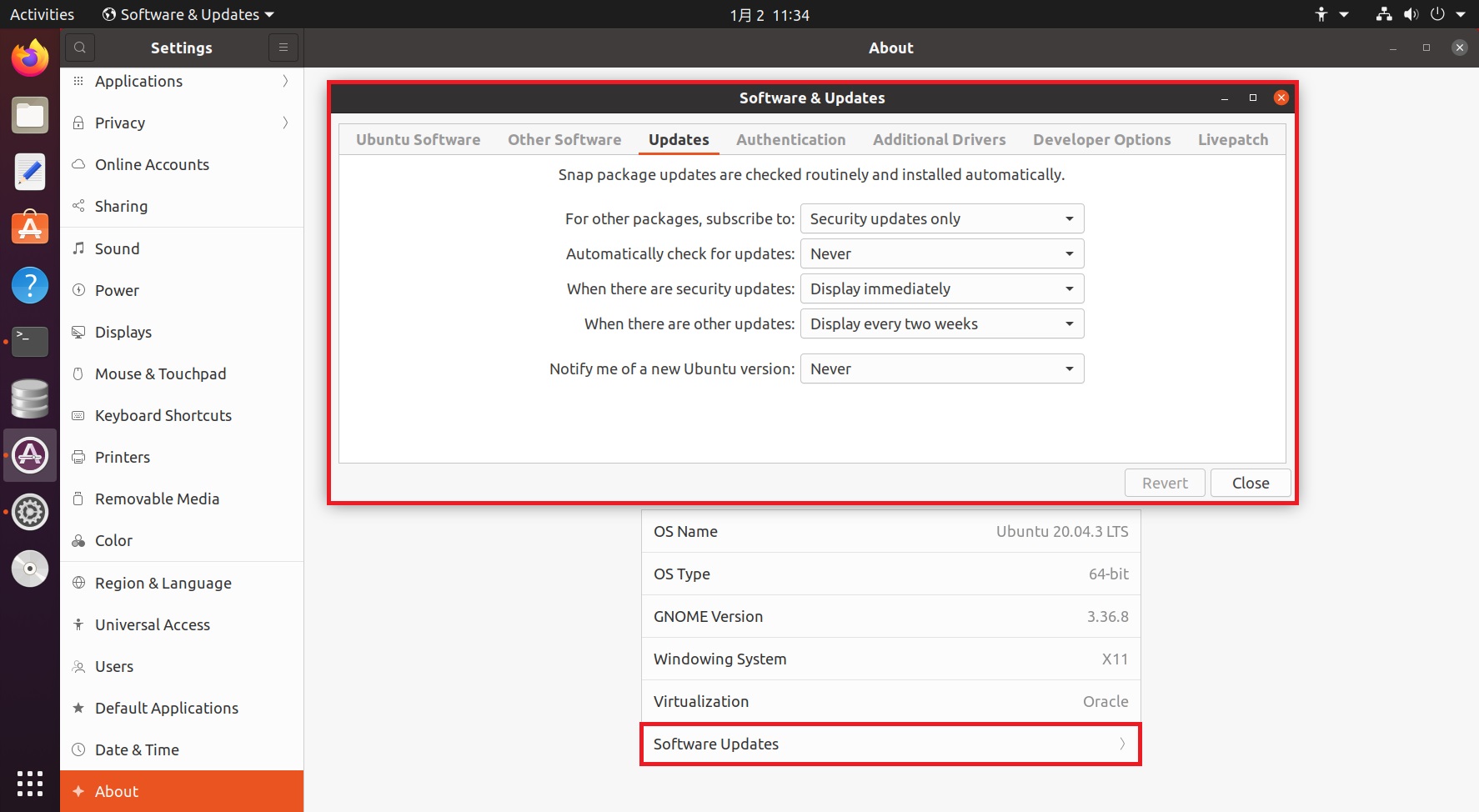Switch to the Authentication tab

coord(790,139)
